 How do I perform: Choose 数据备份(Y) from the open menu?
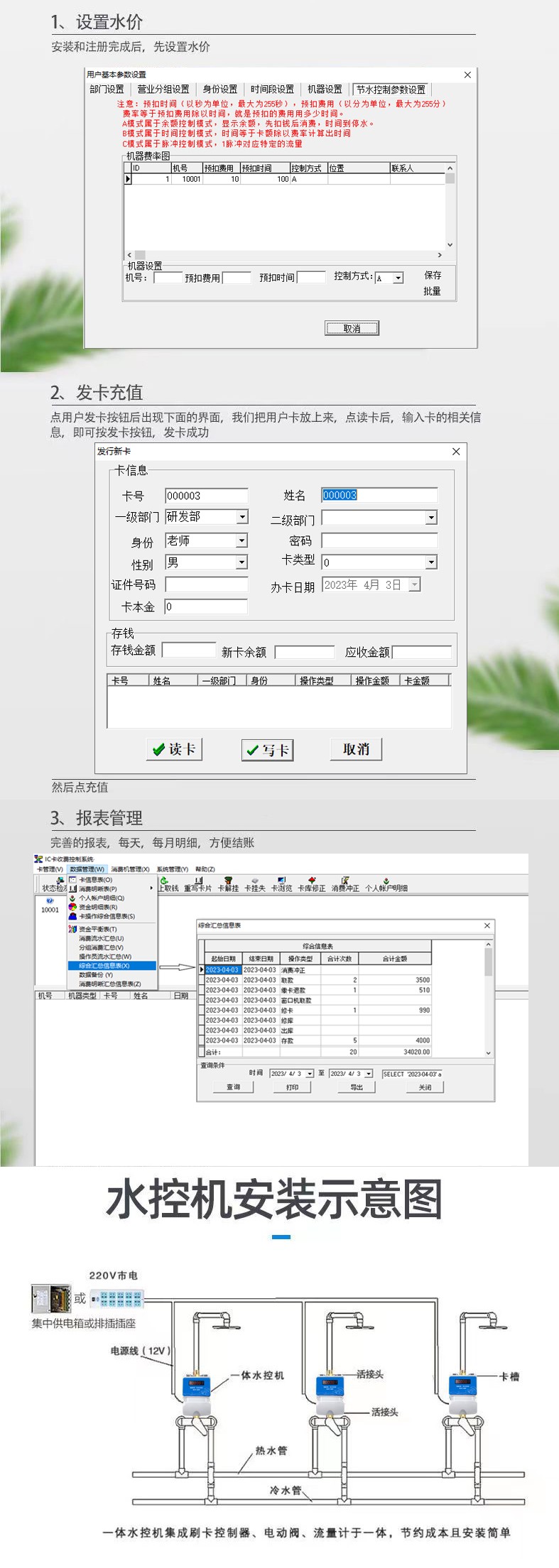click(x=96, y=975)
